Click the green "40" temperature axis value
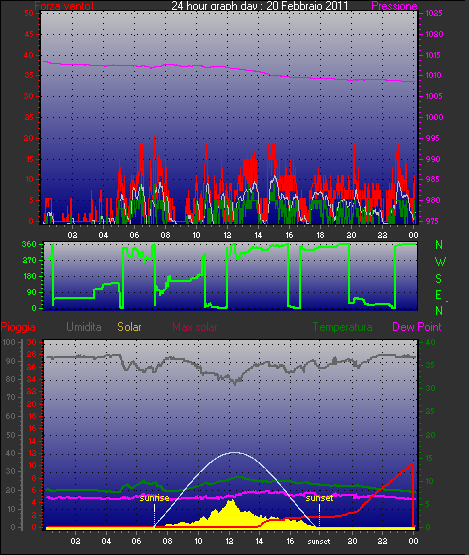469x555 pixels. click(x=430, y=342)
